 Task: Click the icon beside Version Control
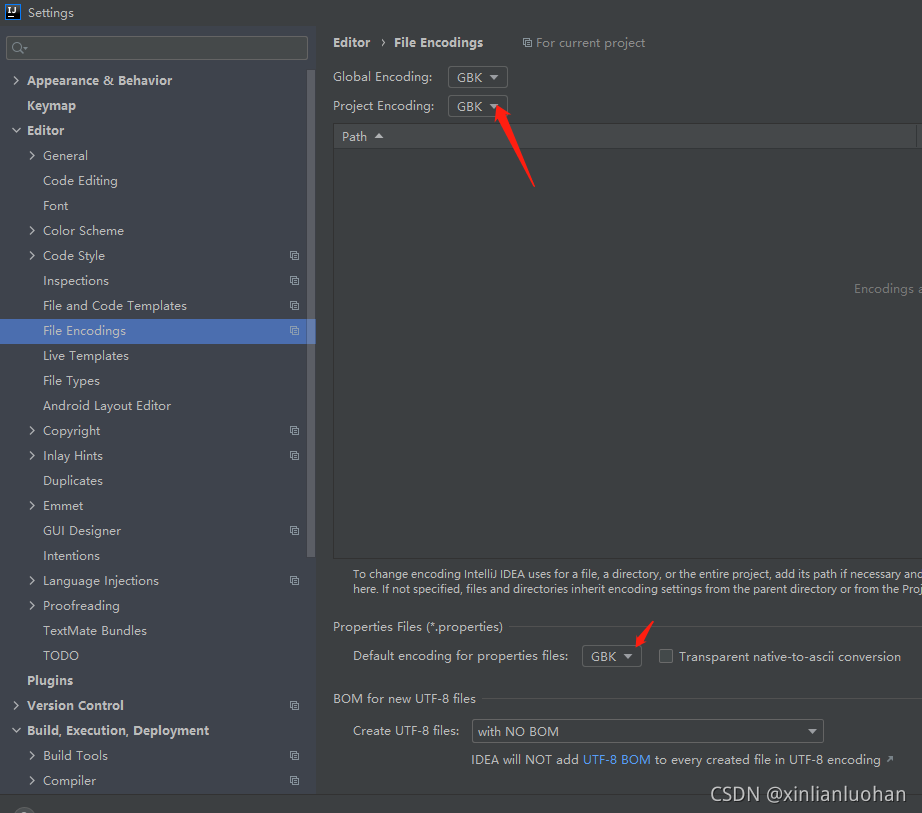pos(294,705)
